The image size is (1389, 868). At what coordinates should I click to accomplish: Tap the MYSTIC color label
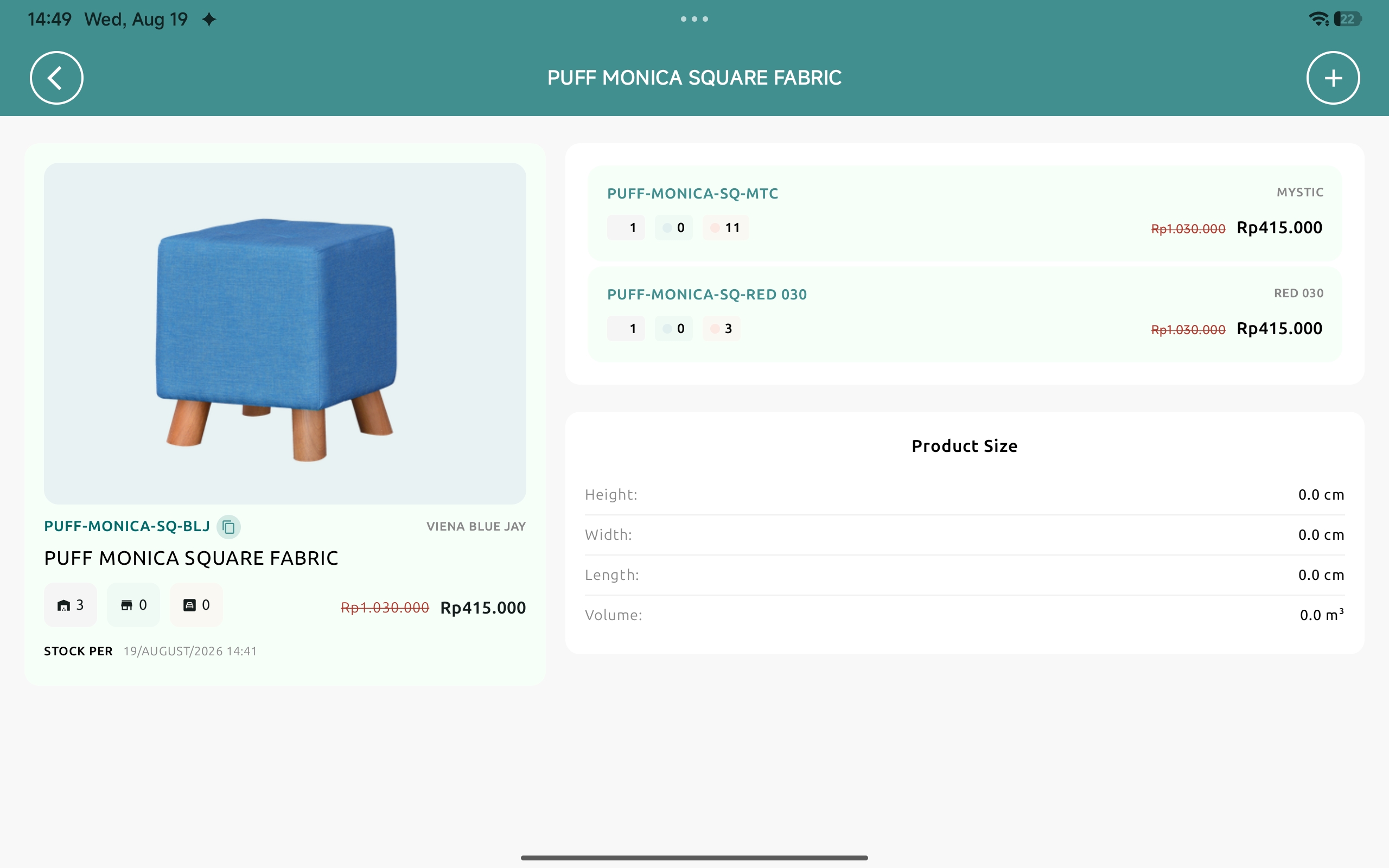[1299, 192]
